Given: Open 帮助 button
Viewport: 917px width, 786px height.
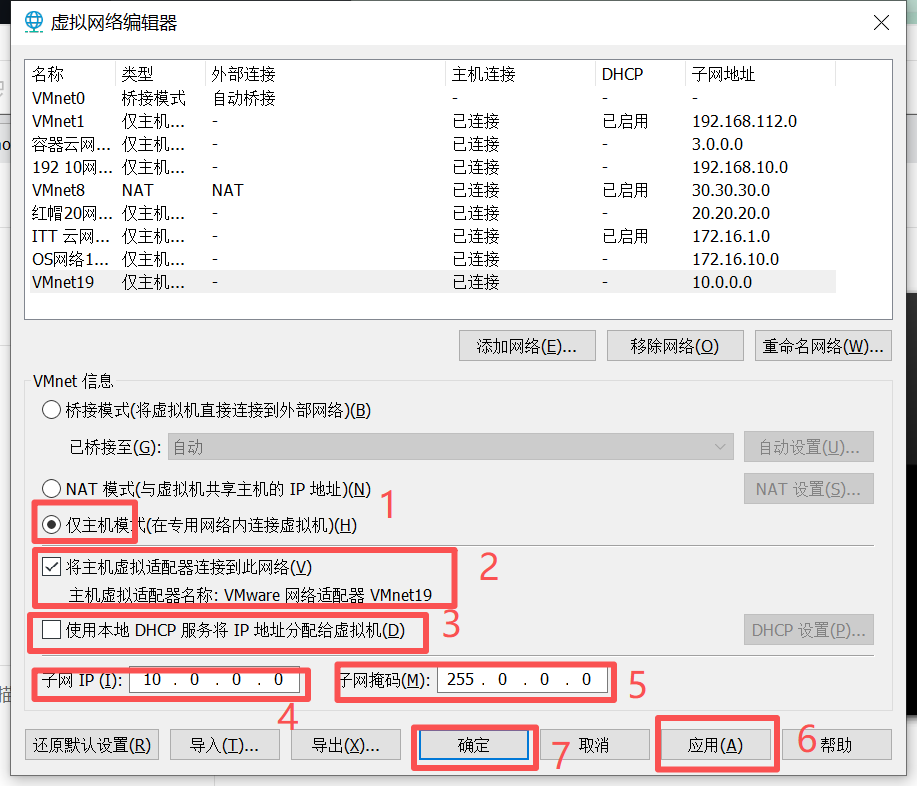Looking at the screenshot, I should pyautogui.click(x=836, y=745).
